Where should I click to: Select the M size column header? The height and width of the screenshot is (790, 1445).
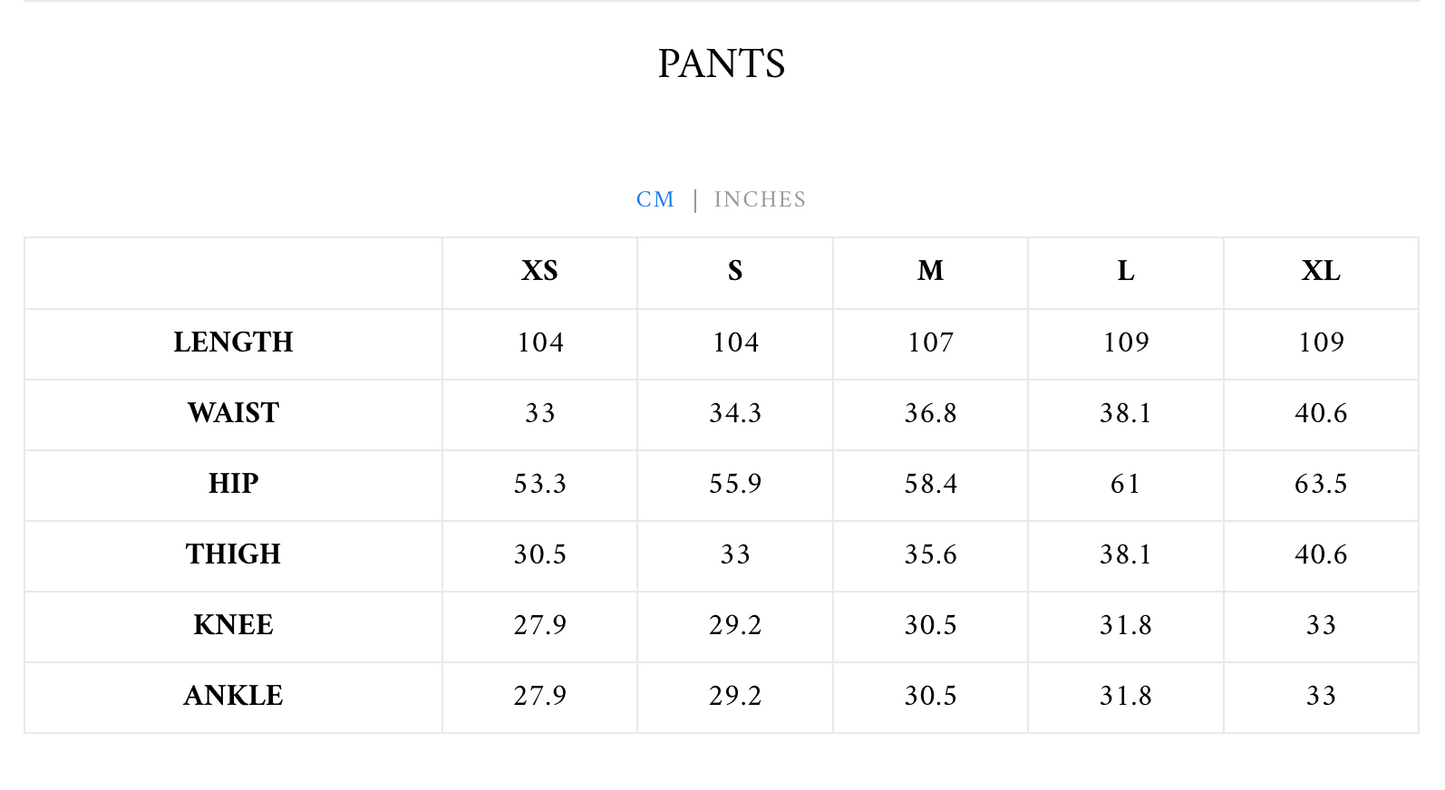coord(930,272)
